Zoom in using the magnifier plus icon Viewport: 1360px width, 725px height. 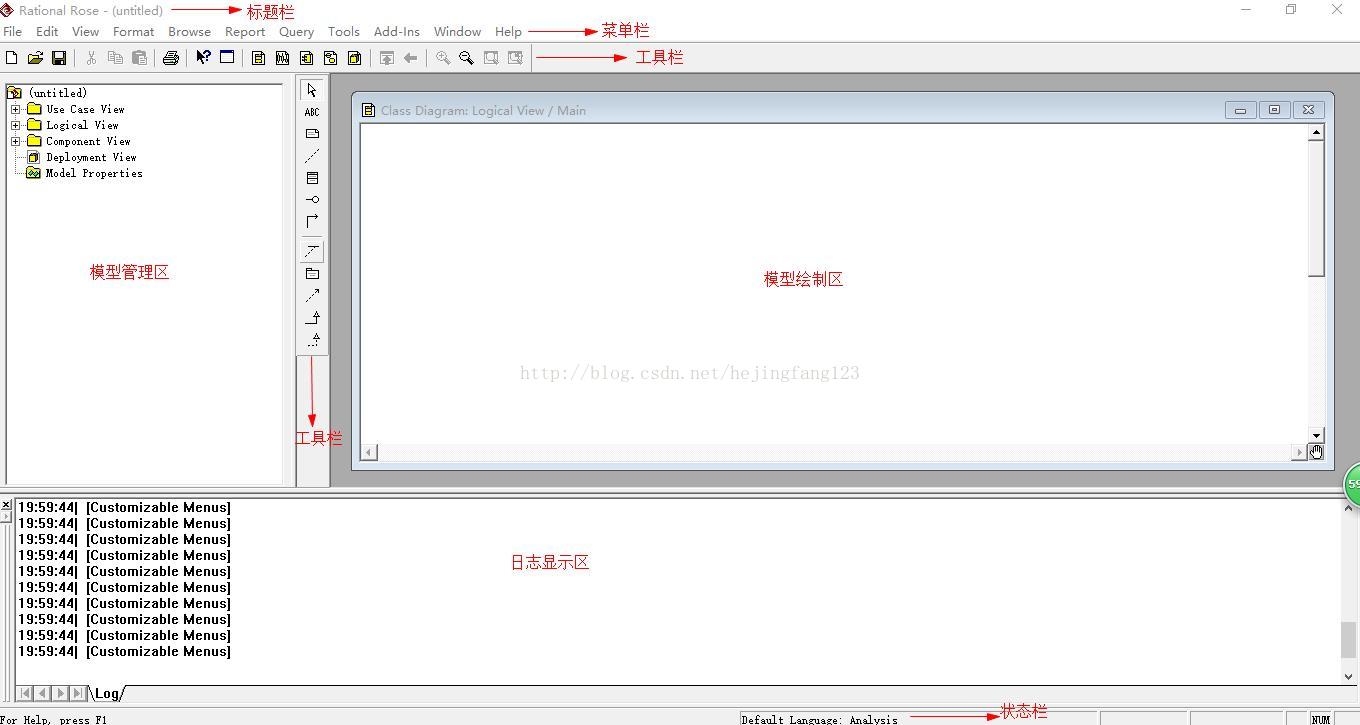442,58
